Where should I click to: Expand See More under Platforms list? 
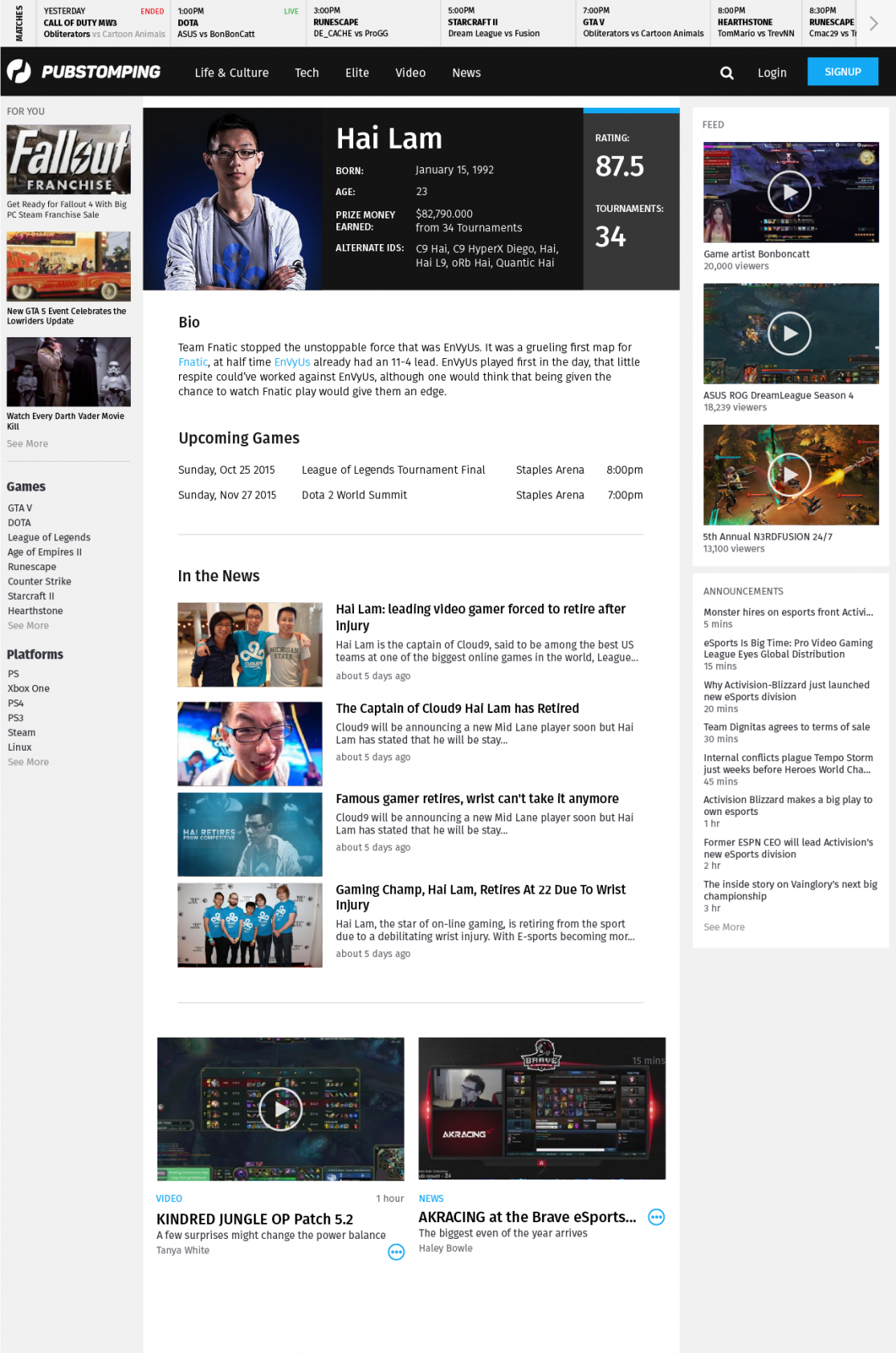tap(28, 762)
